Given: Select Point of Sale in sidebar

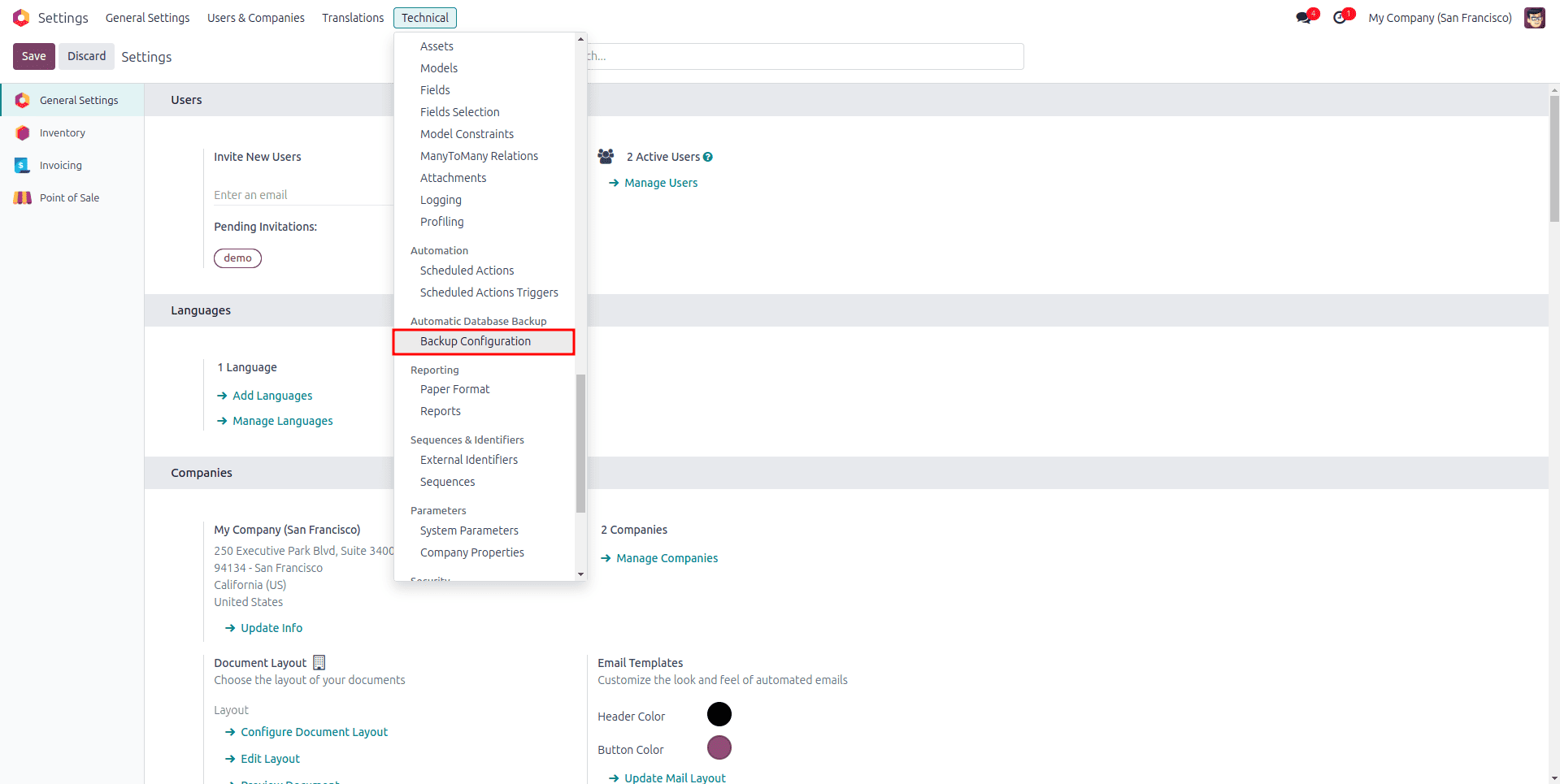Looking at the screenshot, I should pos(69,198).
